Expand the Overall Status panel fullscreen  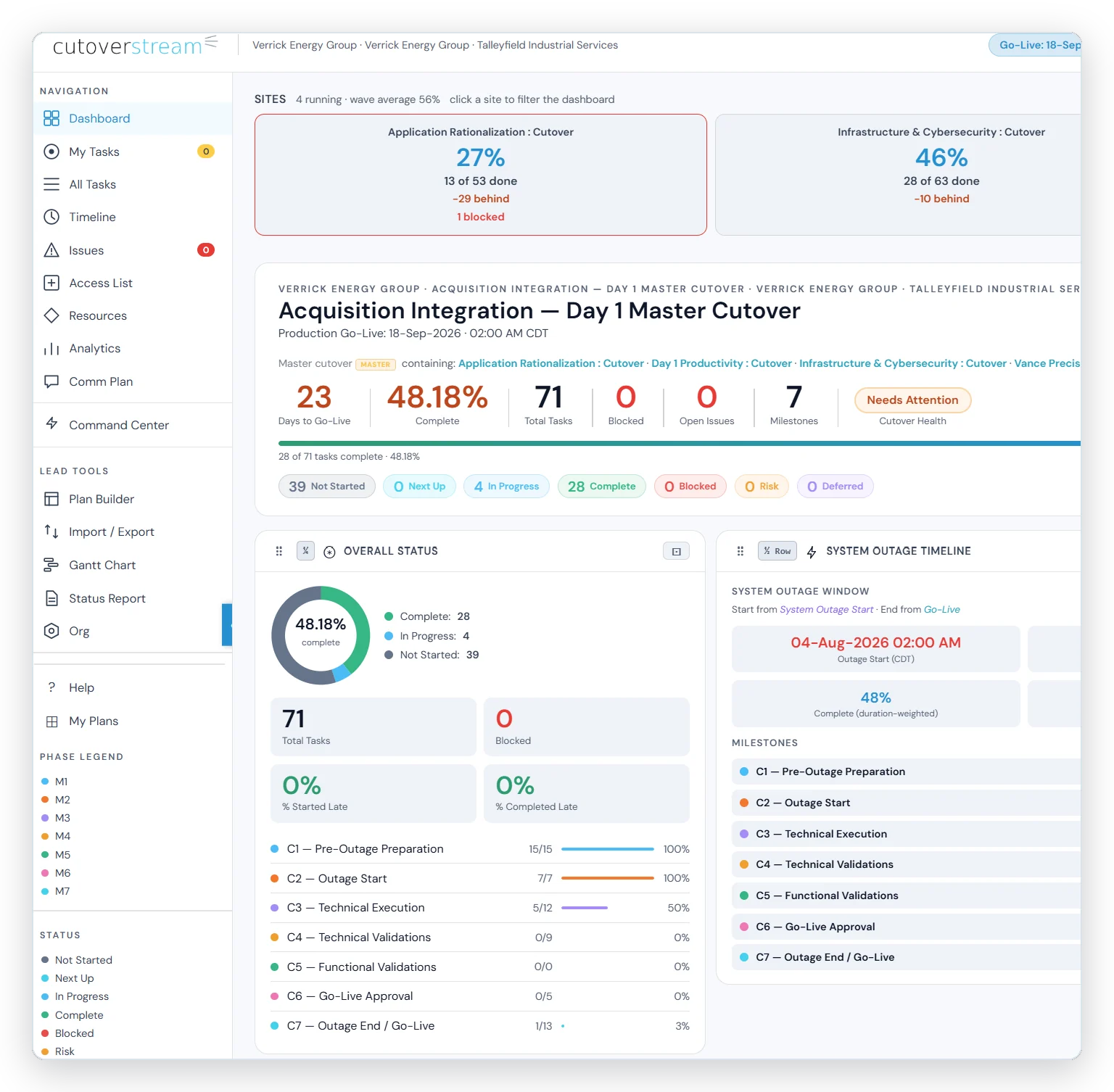(676, 552)
